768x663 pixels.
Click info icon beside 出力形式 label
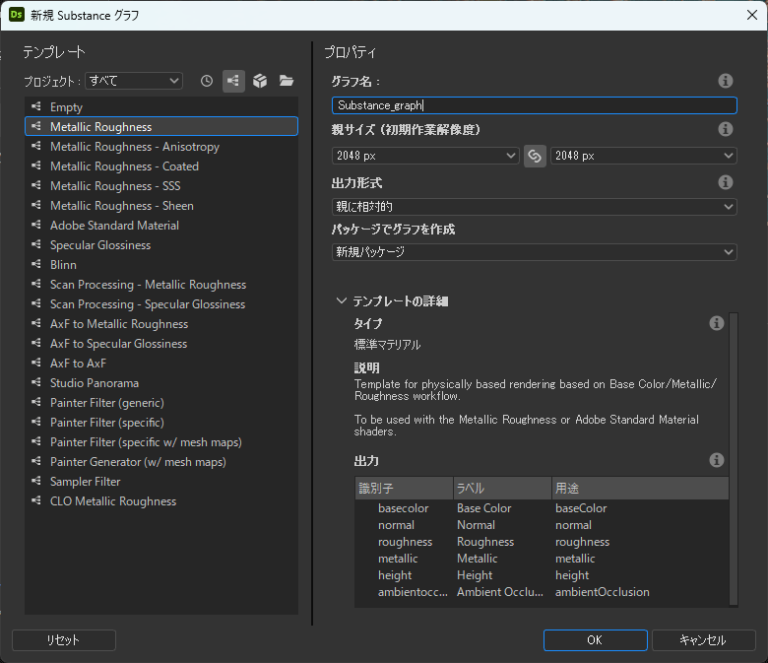tap(726, 182)
